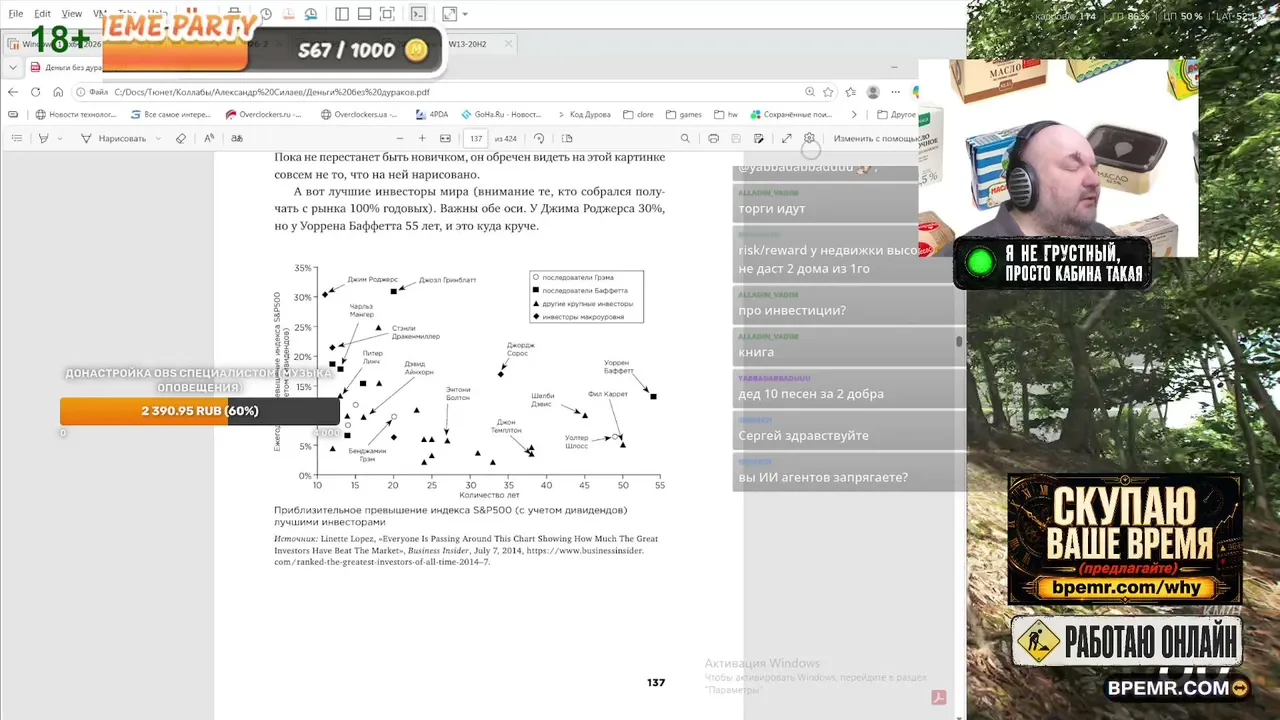This screenshot has width=1280, height=720.
Task: Take a VM snapshot clock icon
Action: [x=266, y=14]
